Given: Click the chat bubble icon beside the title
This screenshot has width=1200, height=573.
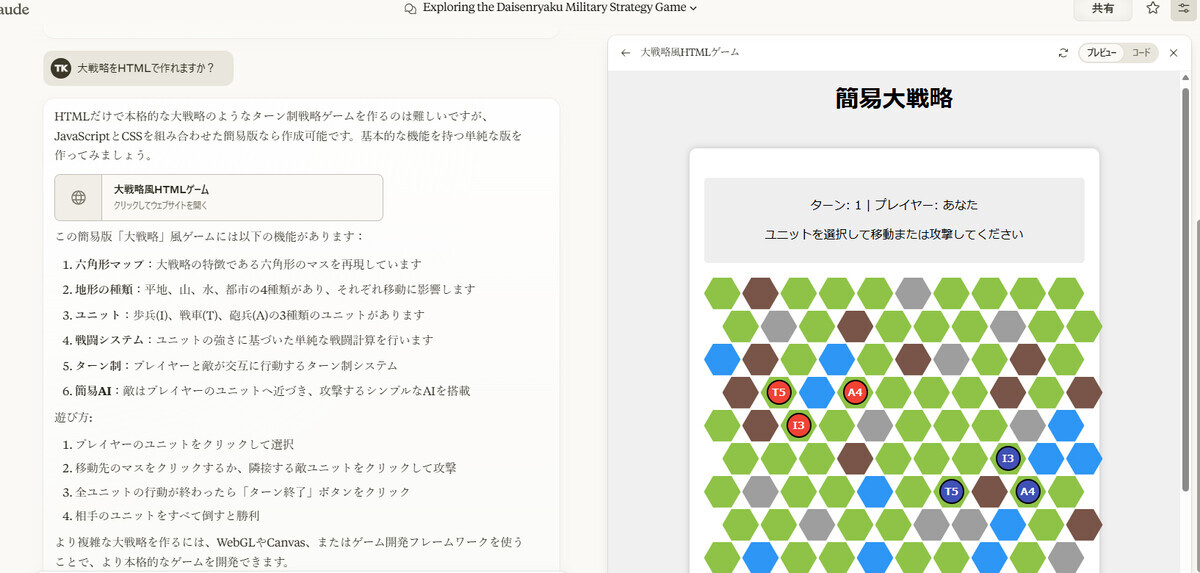Looking at the screenshot, I should click(410, 8).
